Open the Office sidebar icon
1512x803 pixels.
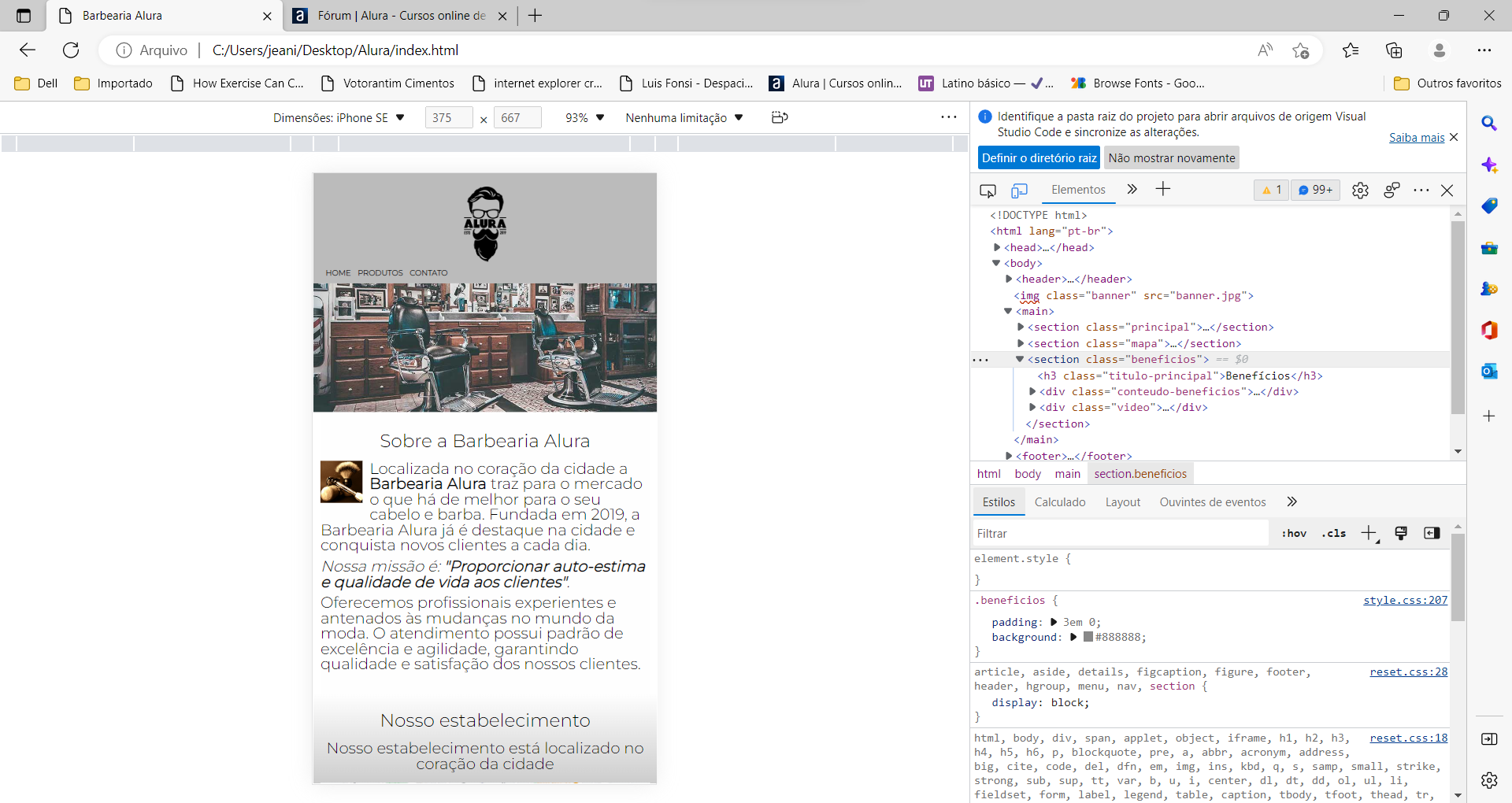tap(1489, 330)
